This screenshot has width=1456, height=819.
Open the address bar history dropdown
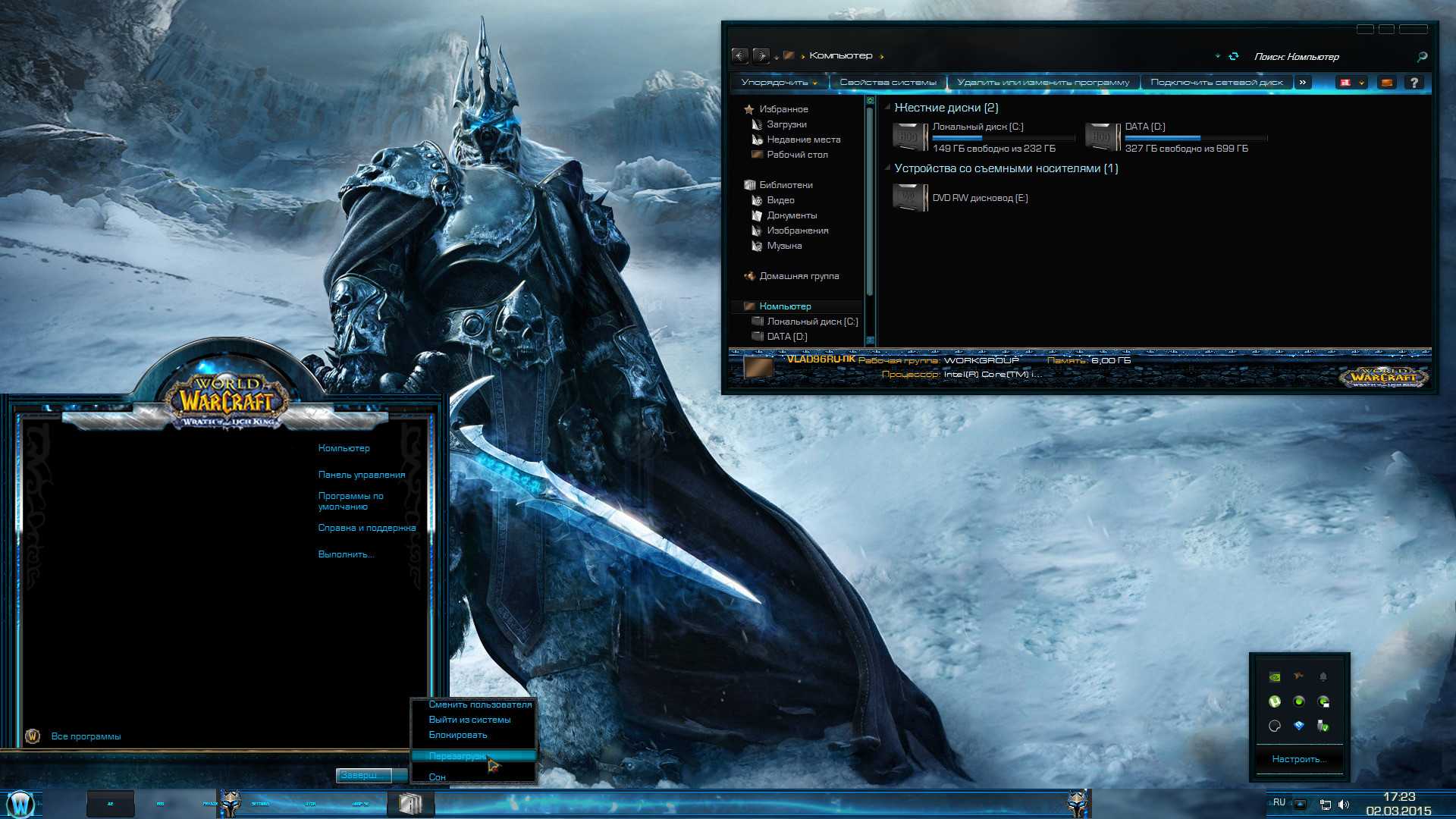[x=1218, y=56]
